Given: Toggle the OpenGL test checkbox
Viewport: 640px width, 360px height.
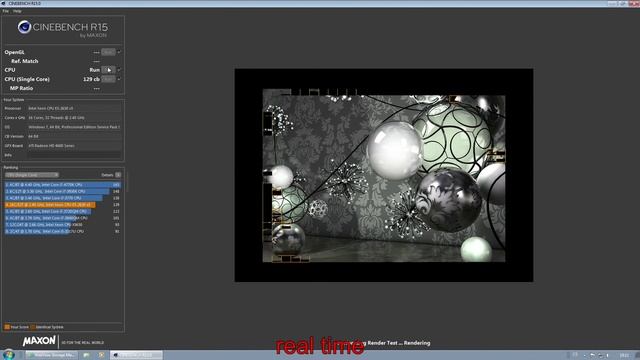Looking at the screenshot, I should pyautogui.click(x=119, y=52).
